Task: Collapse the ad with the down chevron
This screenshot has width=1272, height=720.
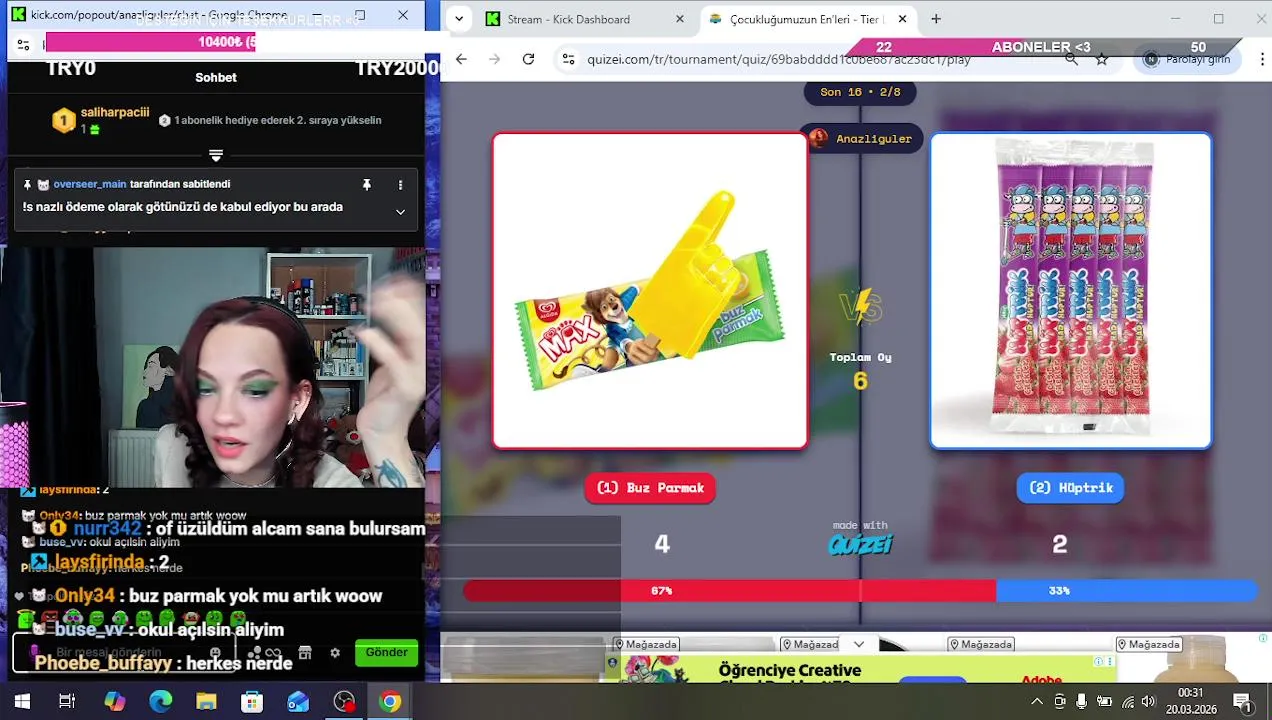Action: tap(859, 644)
